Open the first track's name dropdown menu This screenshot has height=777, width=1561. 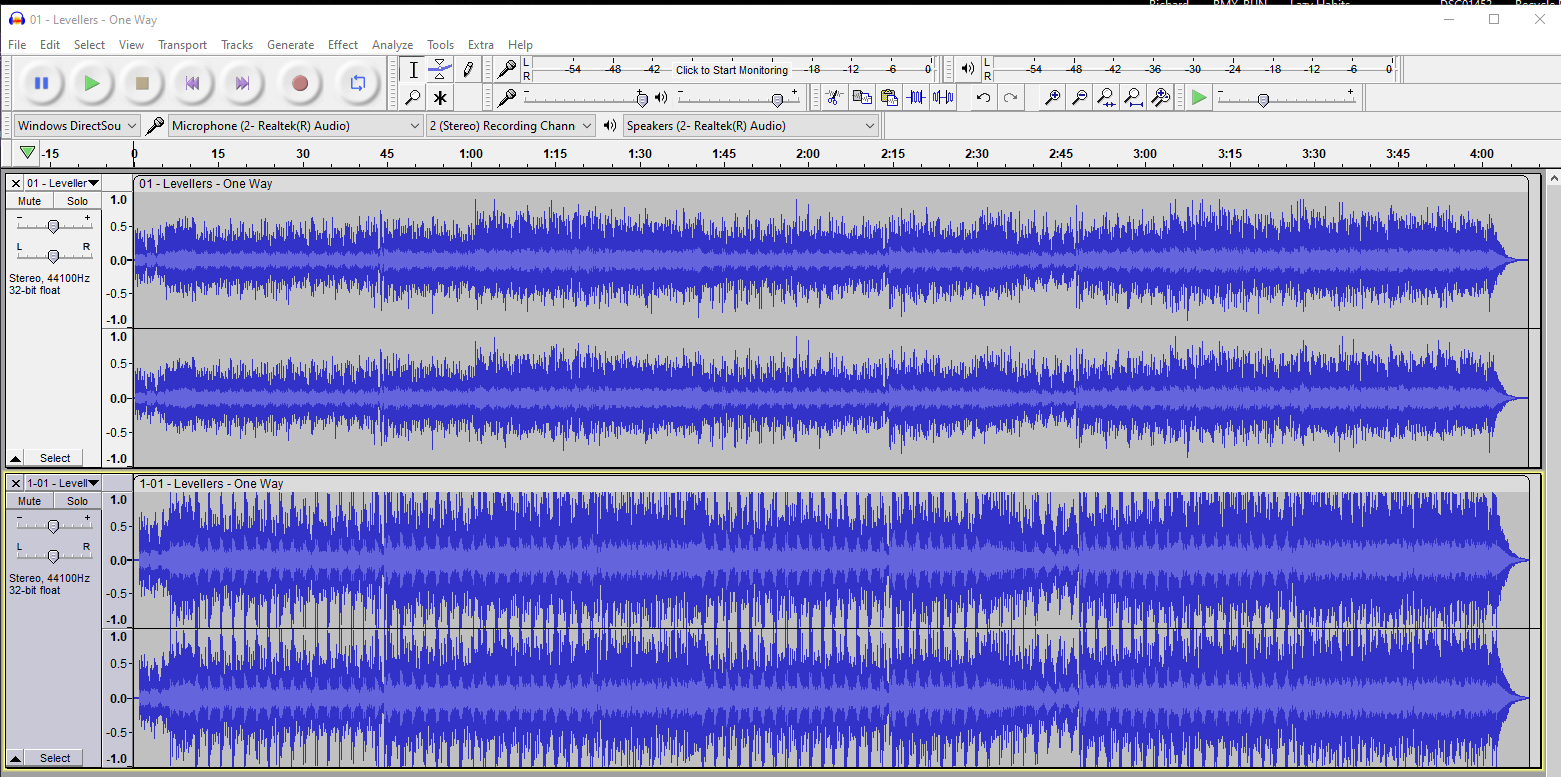click(x=62, y=183)
